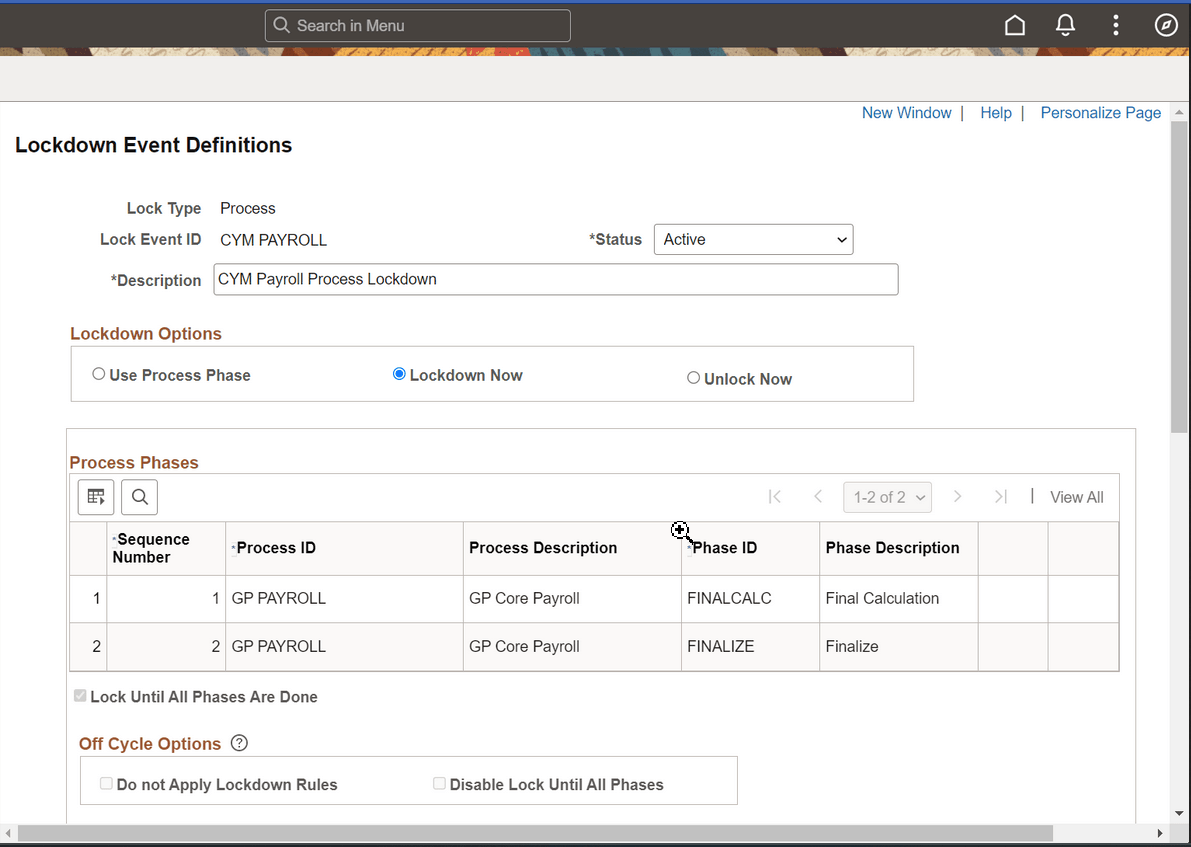
Task: Click inside the Description text field
Action: coord(555,279)
